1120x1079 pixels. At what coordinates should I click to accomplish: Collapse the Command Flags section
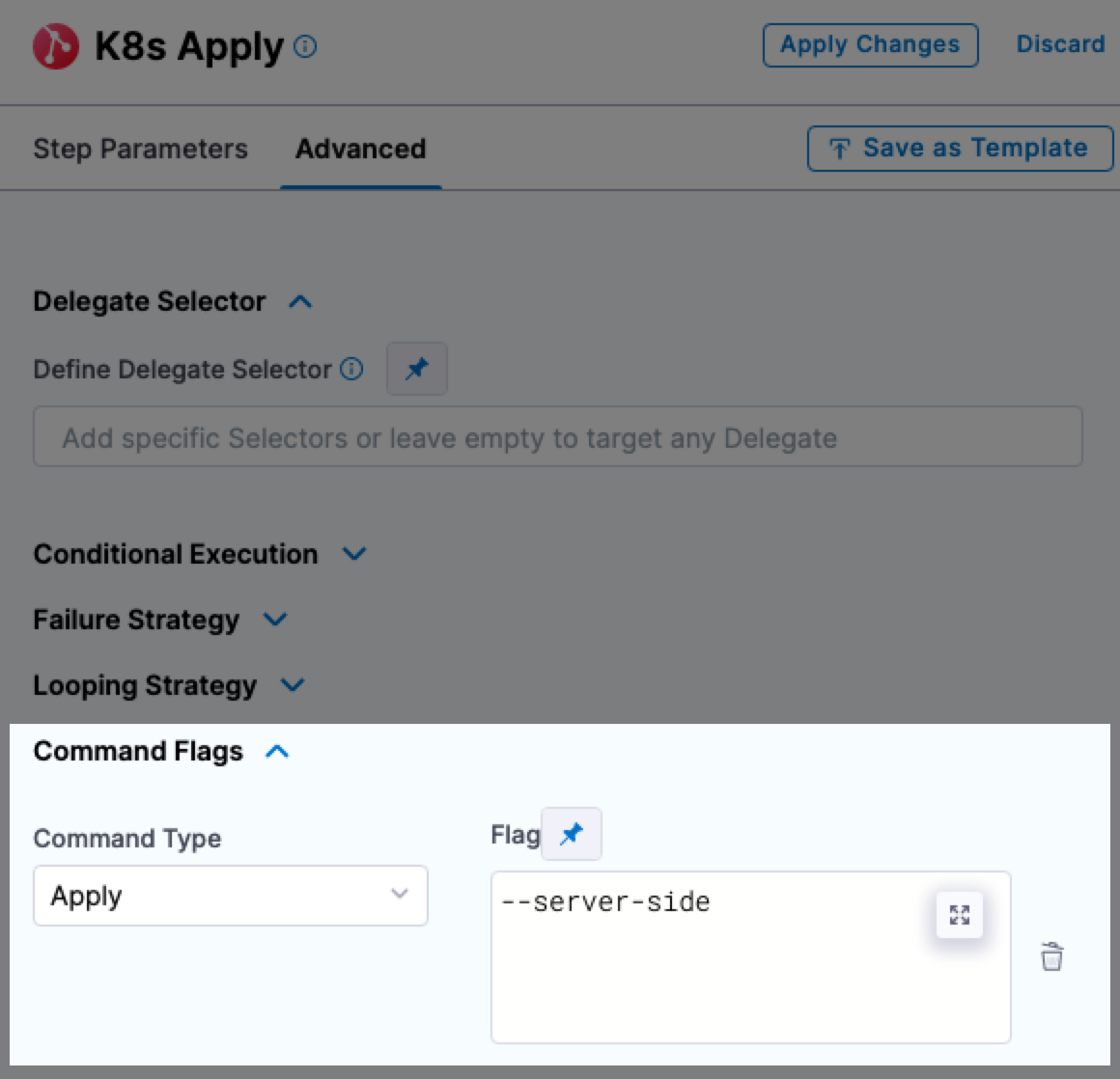pyautogui.click(x=277, y=752)
